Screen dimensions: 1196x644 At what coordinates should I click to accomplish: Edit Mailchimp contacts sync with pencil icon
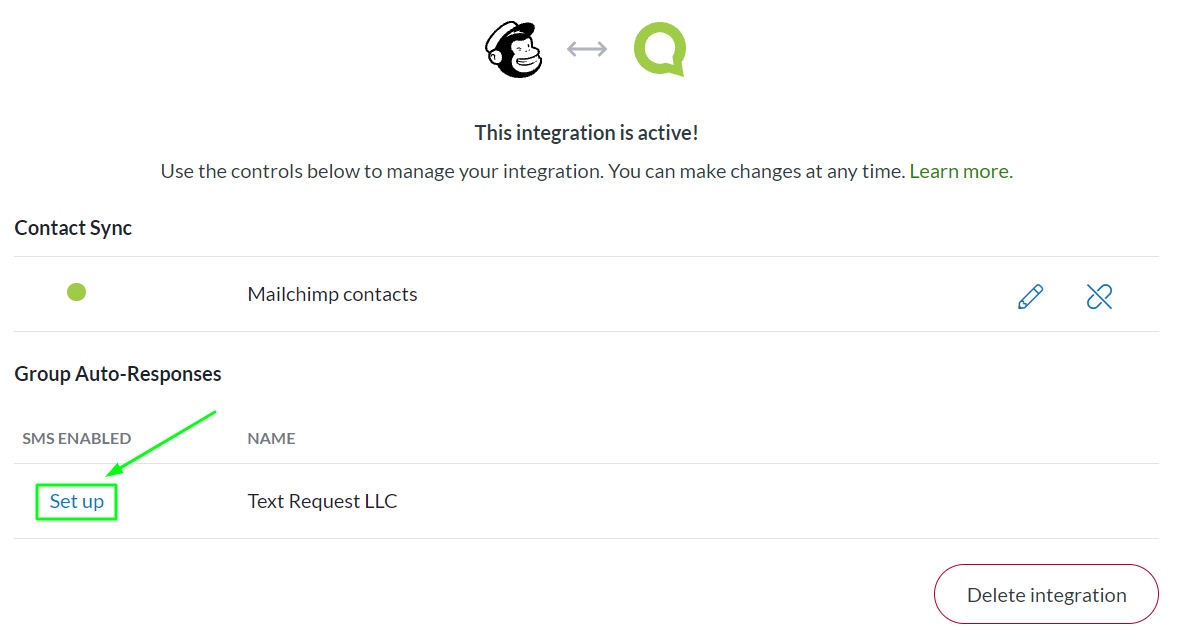click(x=1030, y=296)
